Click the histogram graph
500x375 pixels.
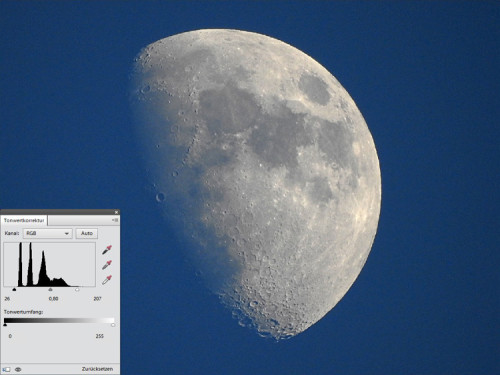click(50, 264)
